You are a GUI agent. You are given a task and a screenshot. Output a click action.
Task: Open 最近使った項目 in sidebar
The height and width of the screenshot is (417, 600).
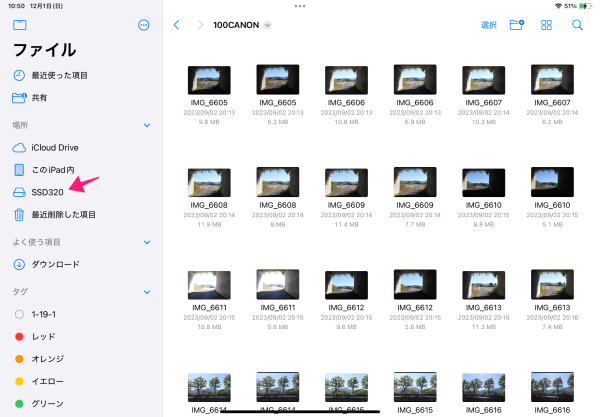59,76
